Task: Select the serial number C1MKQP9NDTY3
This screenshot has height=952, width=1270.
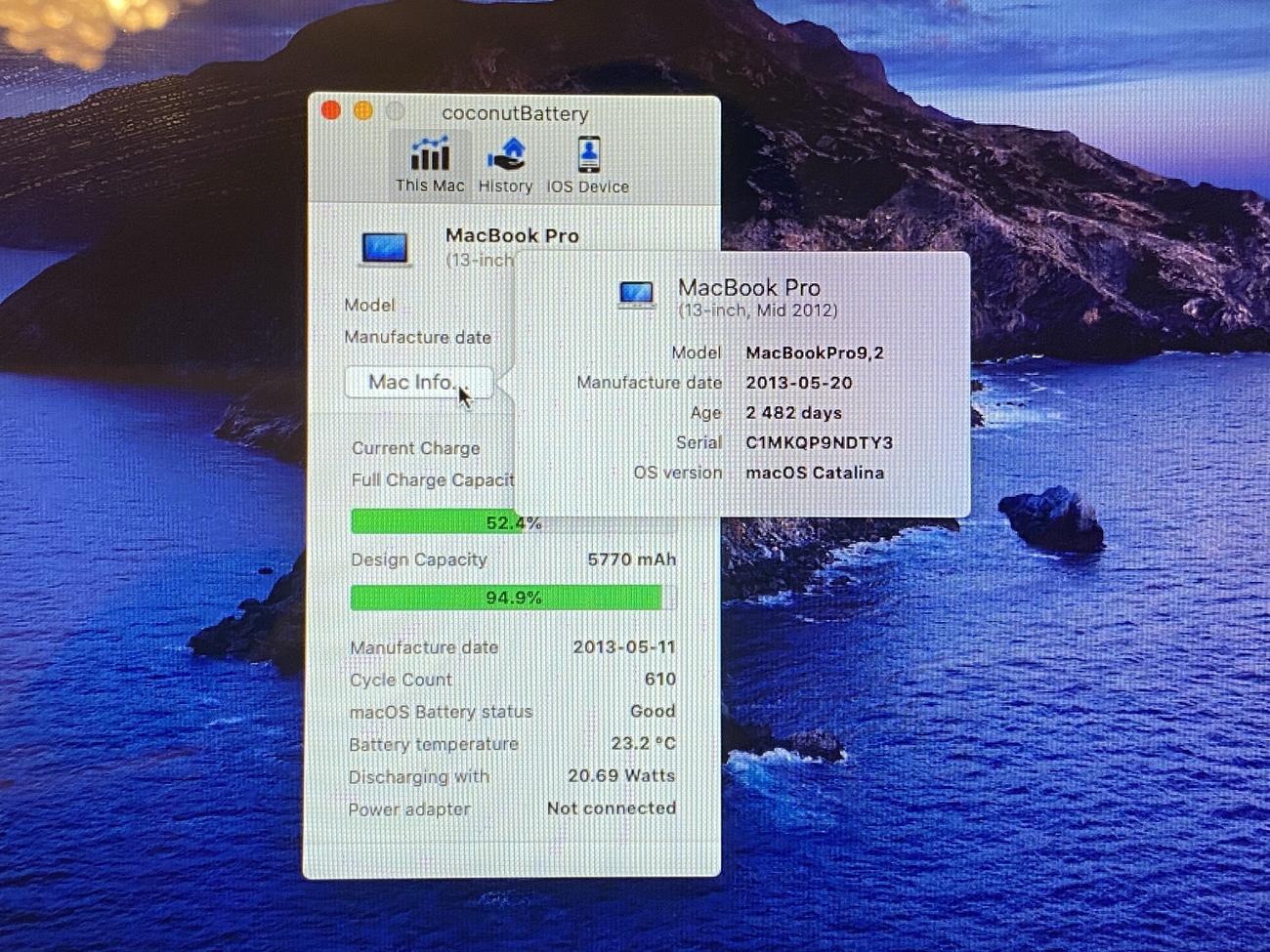Action: [819, 442]
